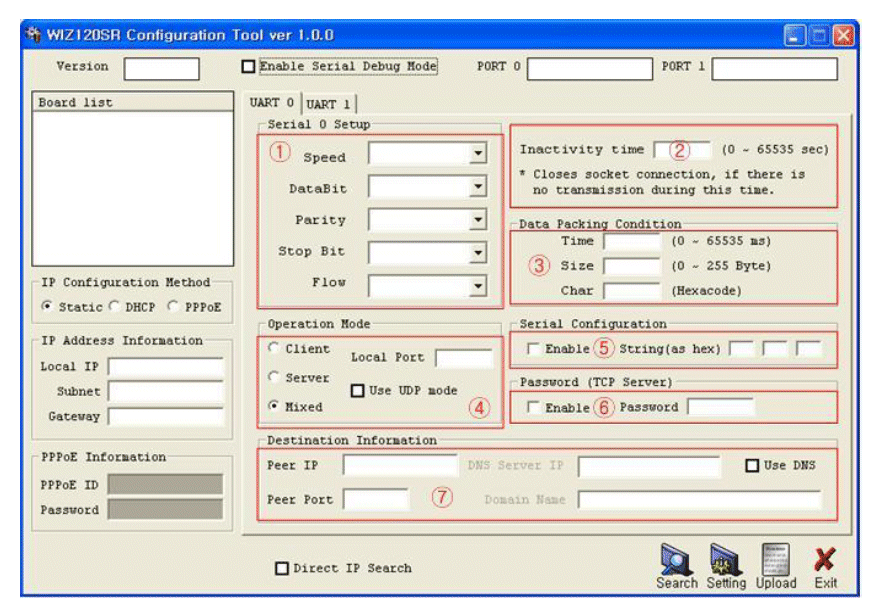Choose Mixed operation mode
The image size is (872, 602).
click(x=273, y=406)
